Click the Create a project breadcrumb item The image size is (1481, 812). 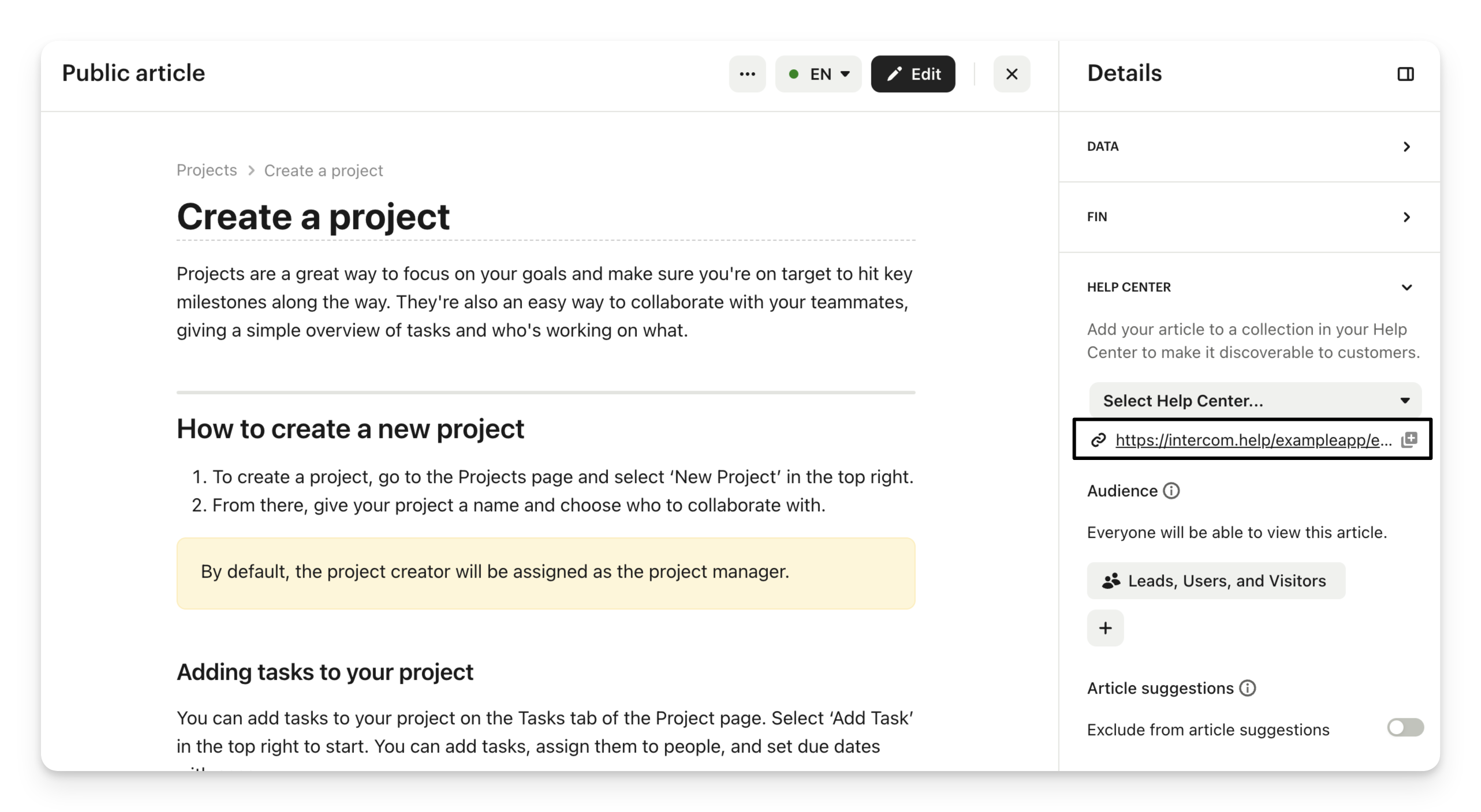[323, 171]
